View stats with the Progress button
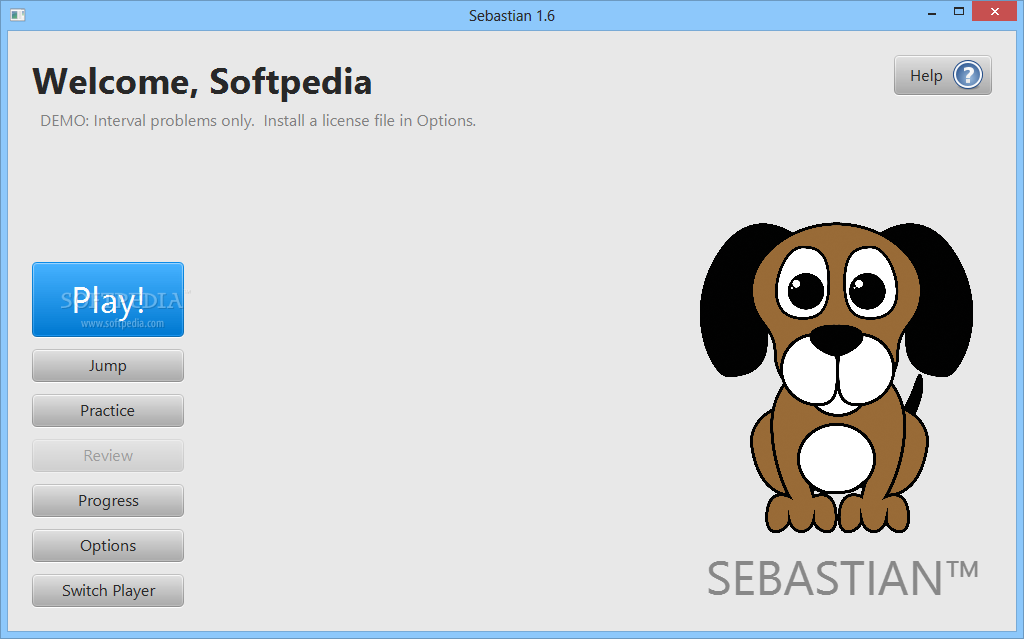 108,501
